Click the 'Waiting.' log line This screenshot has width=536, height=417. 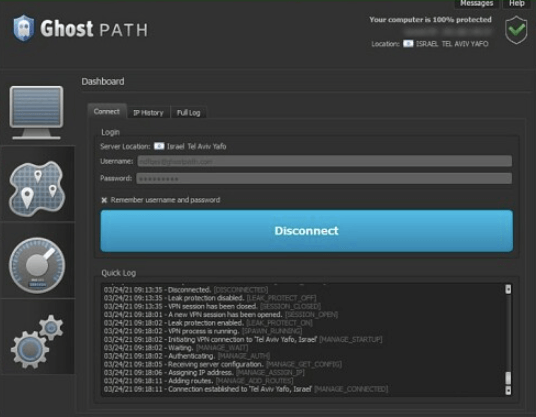[x=176, y=348]
